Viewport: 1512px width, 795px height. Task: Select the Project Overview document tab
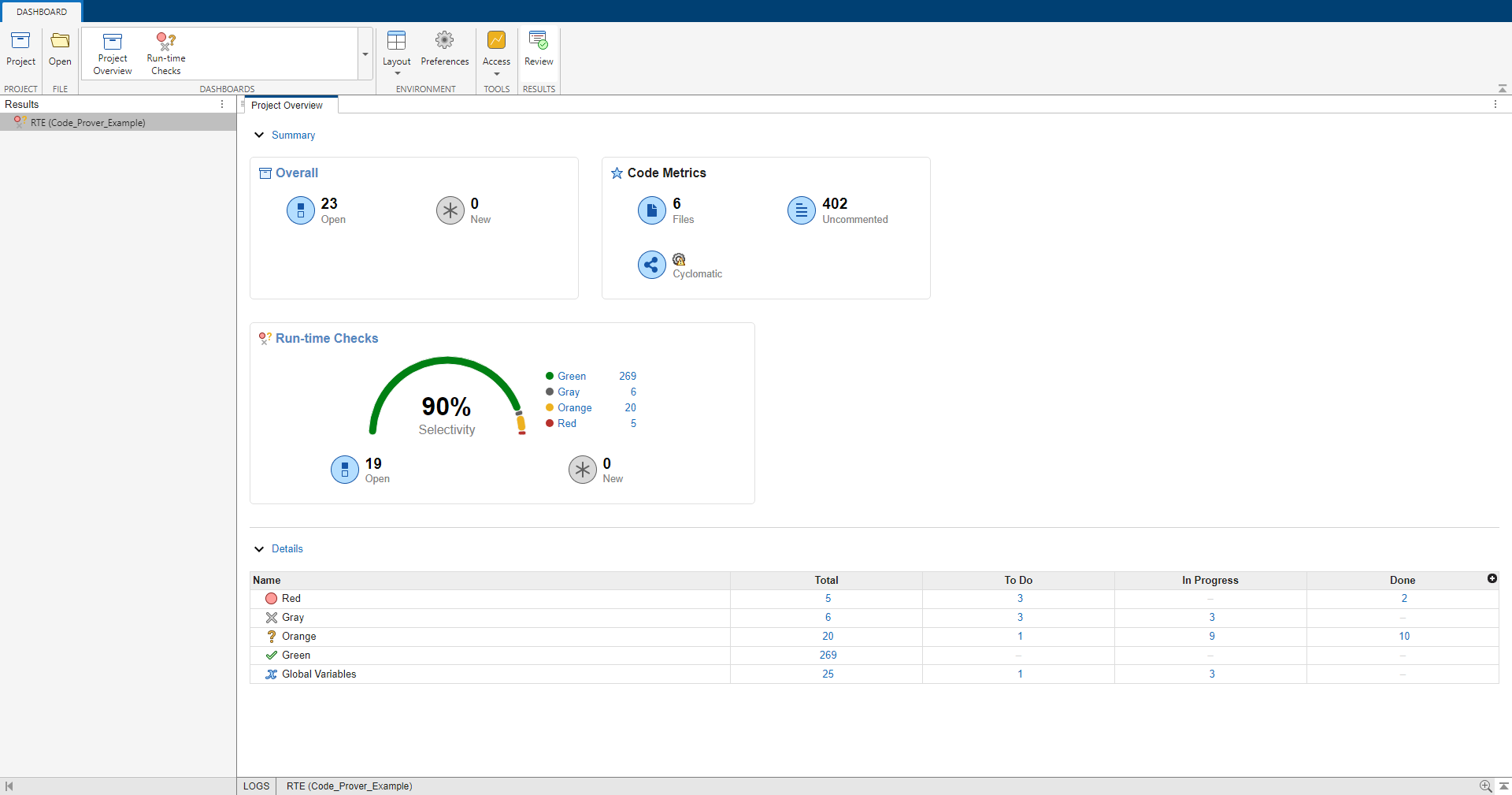tap(287, 106)
